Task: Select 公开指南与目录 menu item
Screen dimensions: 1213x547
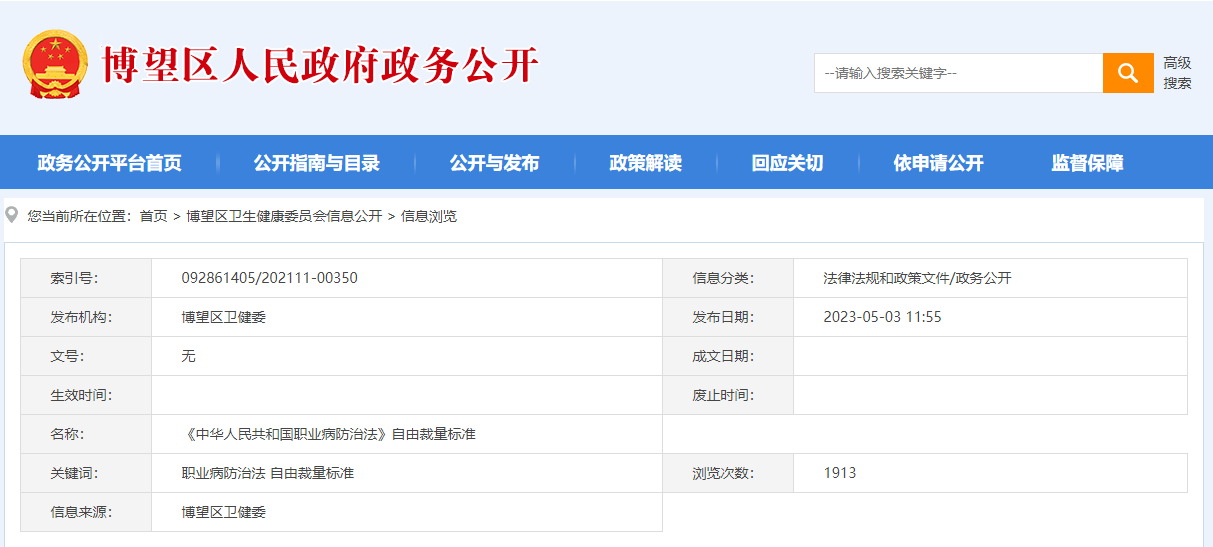Action: click(x=316, y=163)
